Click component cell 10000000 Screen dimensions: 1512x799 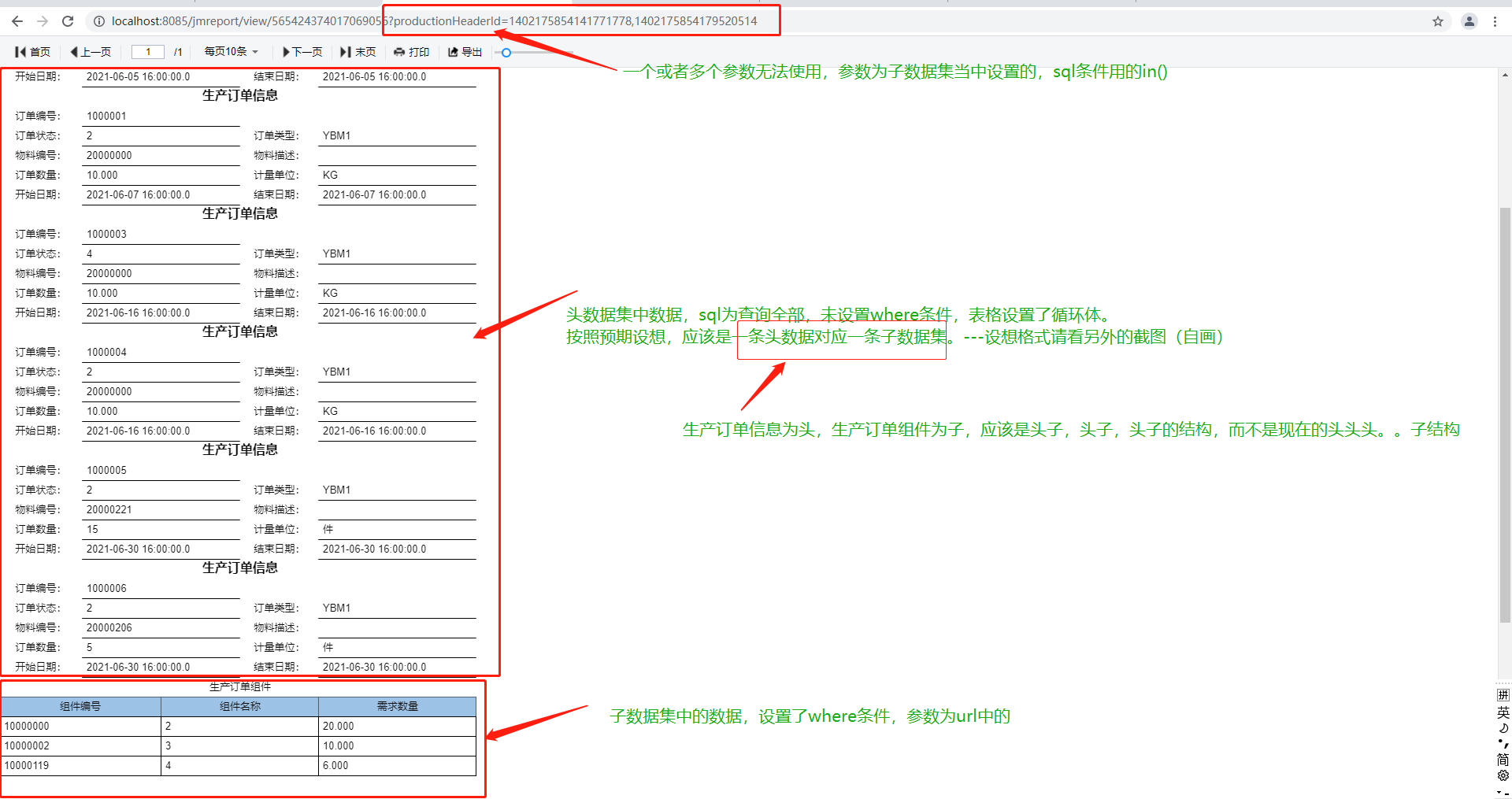point(81,726)
